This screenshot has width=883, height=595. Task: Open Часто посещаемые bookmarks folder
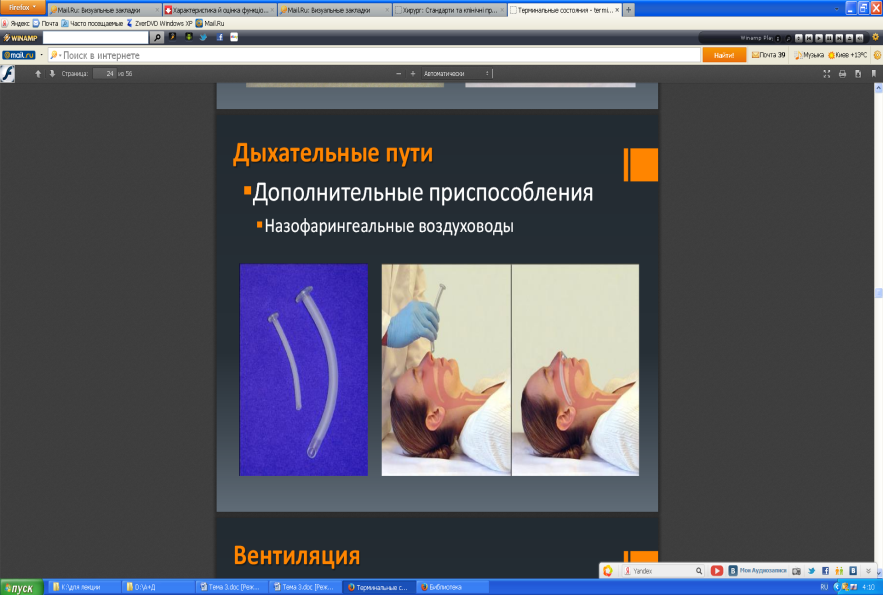pos(92,24)
